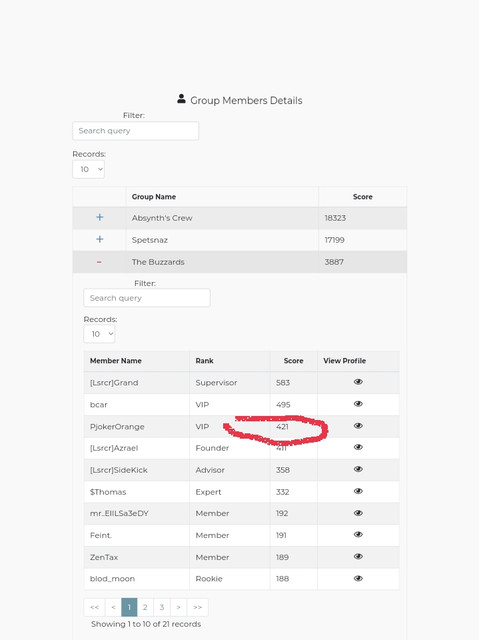Open top Records count dropdown

89,169
